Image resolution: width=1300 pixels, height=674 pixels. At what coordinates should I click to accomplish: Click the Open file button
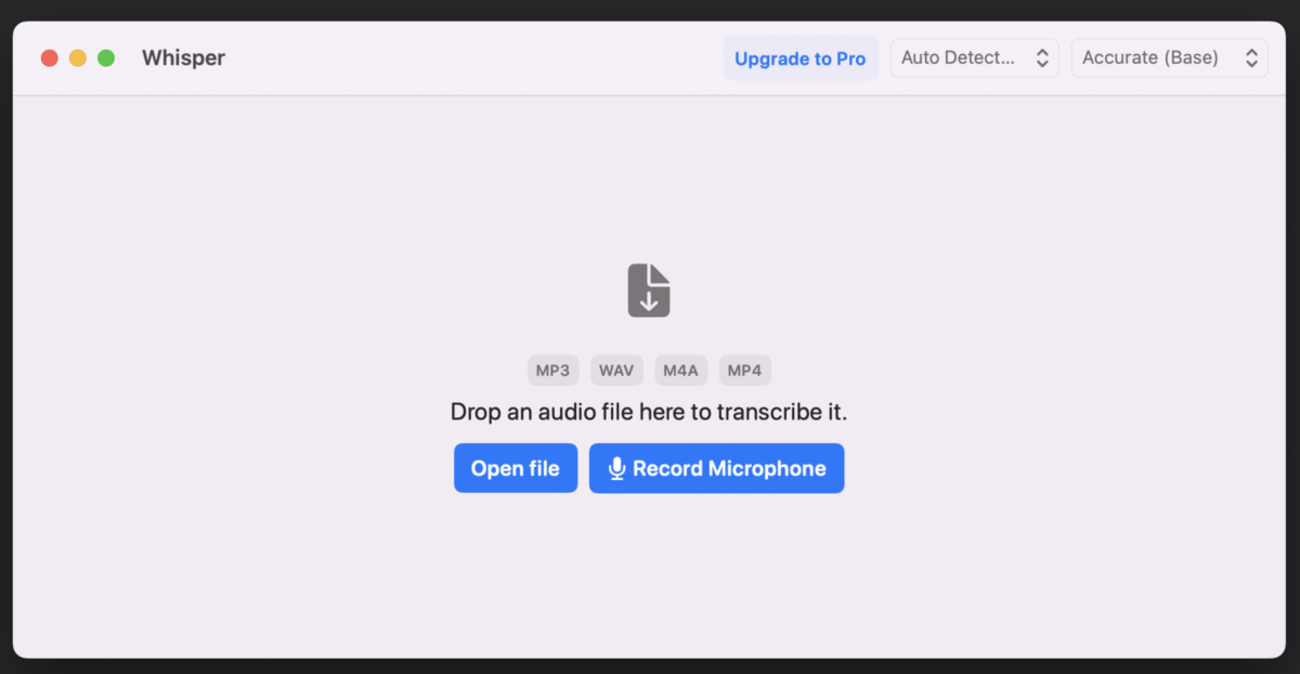[x=515, y=468]
